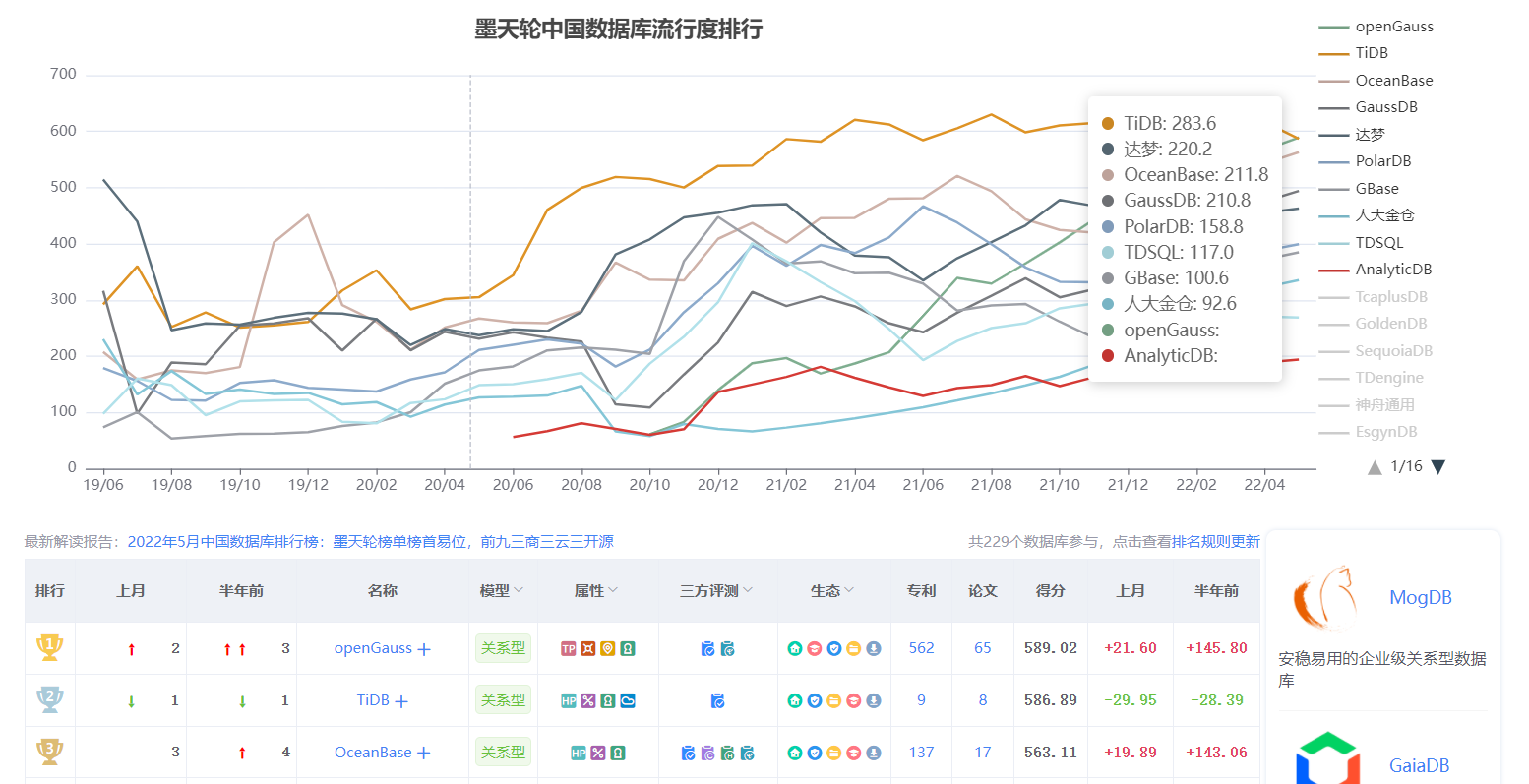Click the plus icon beside OceanBase
The width and height of the screenshot is (1529, 784).
click(x=424, y=754)
